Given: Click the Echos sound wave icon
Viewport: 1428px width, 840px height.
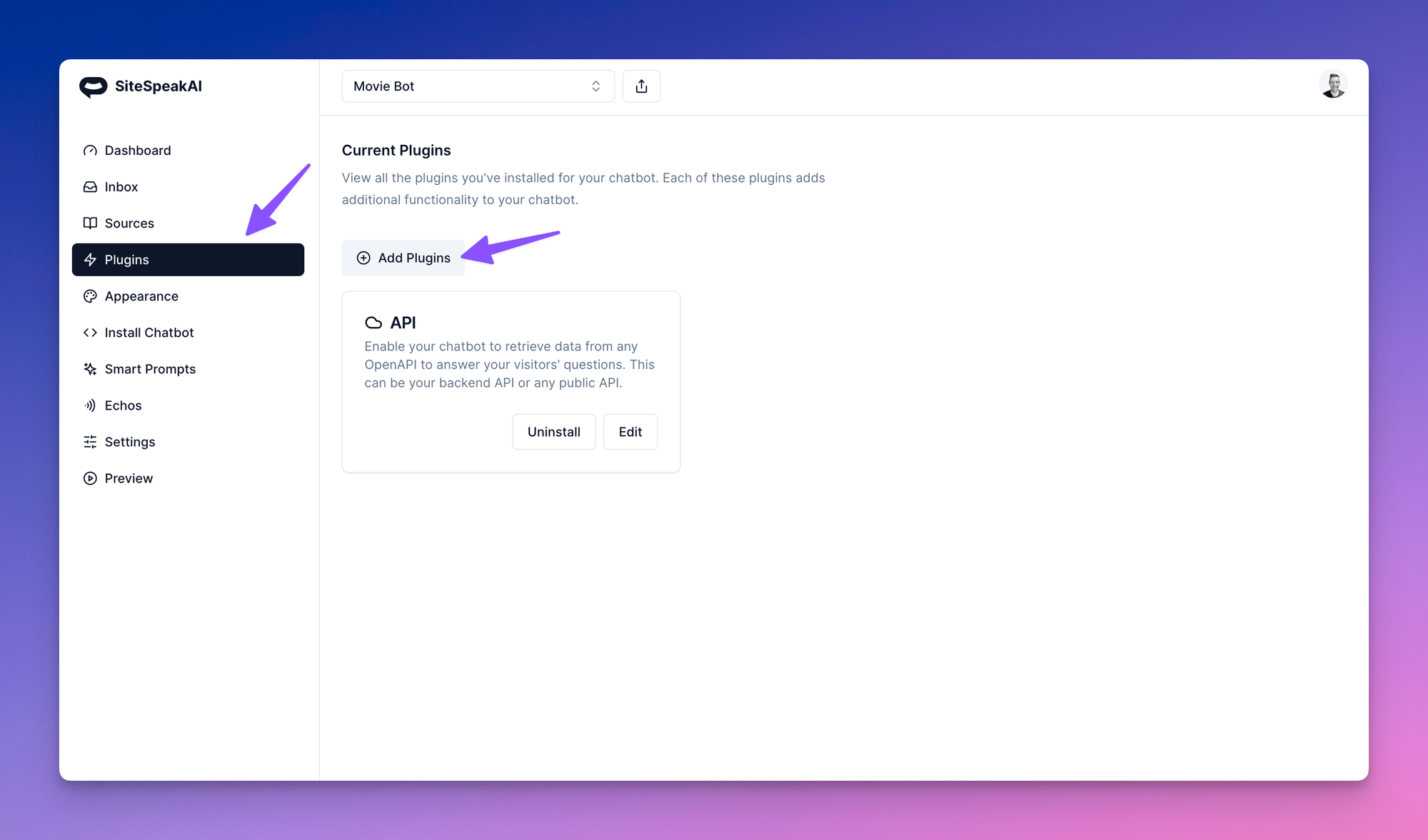Looking at the screenshot, I should tap(90, 405).
